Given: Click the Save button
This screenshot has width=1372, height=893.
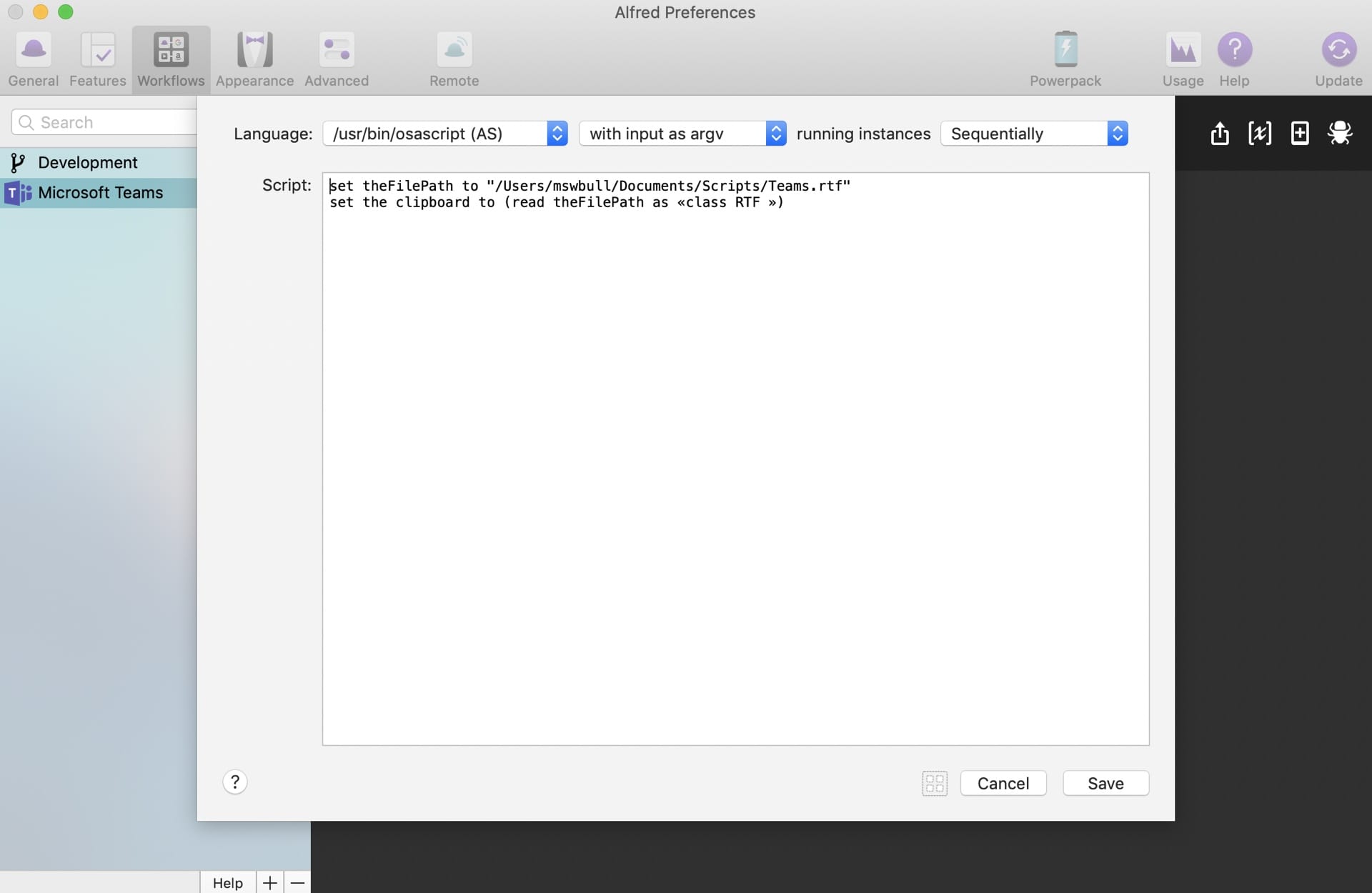Looking at the screenshot, I should (1105, 783).
